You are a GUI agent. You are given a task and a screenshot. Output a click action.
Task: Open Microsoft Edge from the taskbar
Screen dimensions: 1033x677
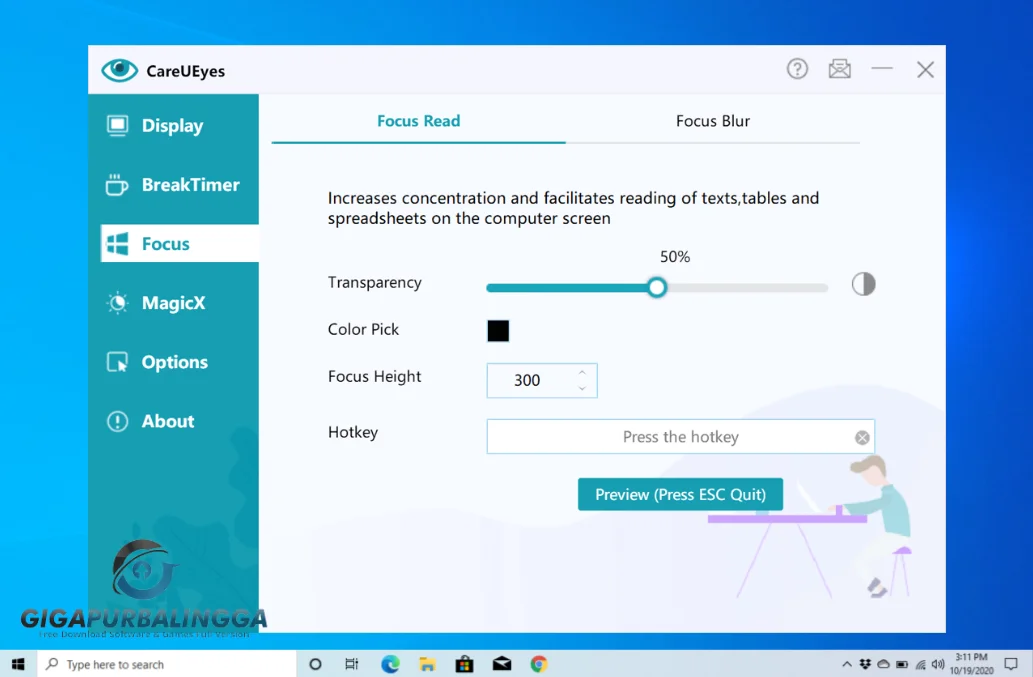[389, 664]
